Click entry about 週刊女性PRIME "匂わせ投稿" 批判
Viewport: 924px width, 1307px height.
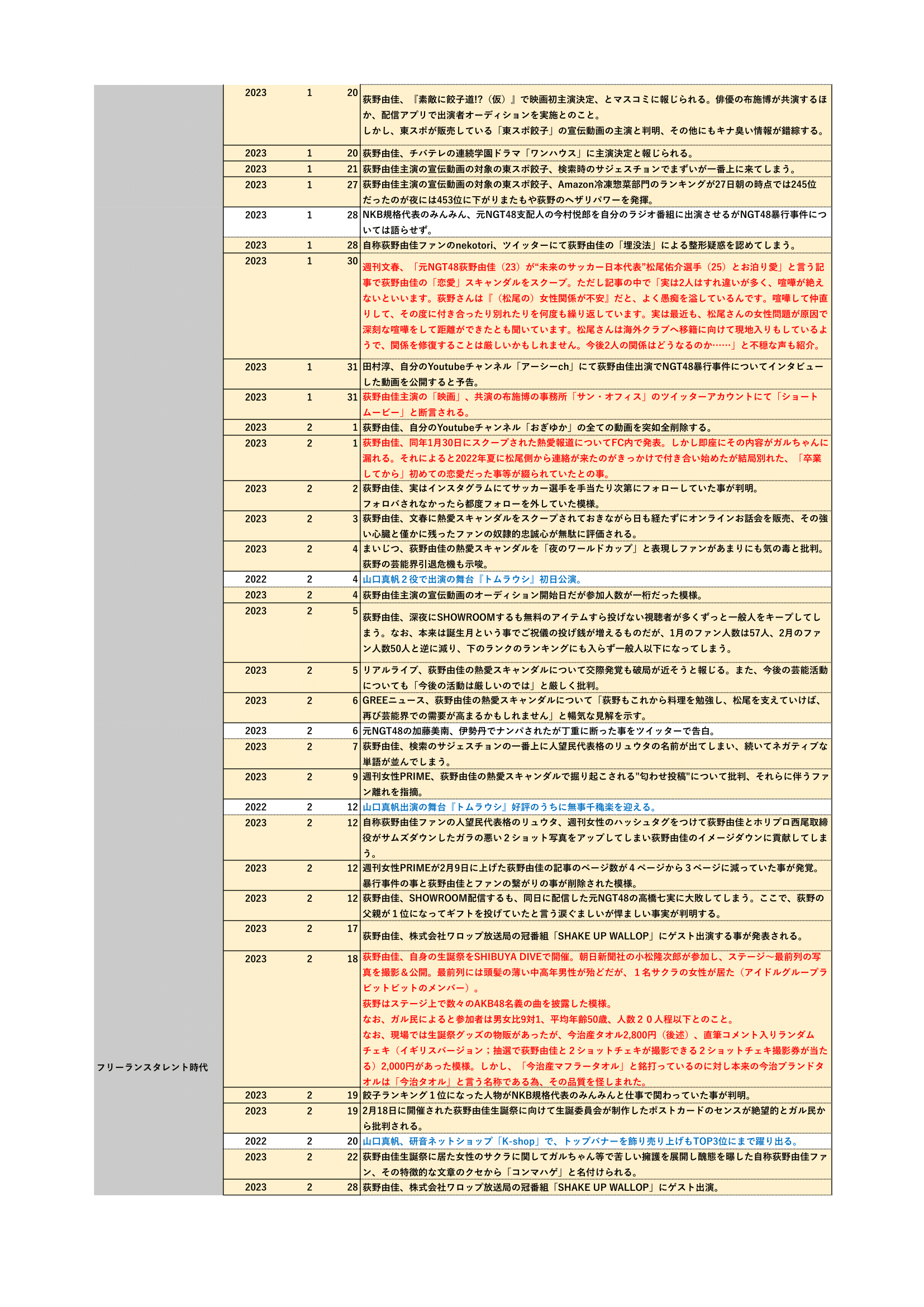tap(596, 784)
